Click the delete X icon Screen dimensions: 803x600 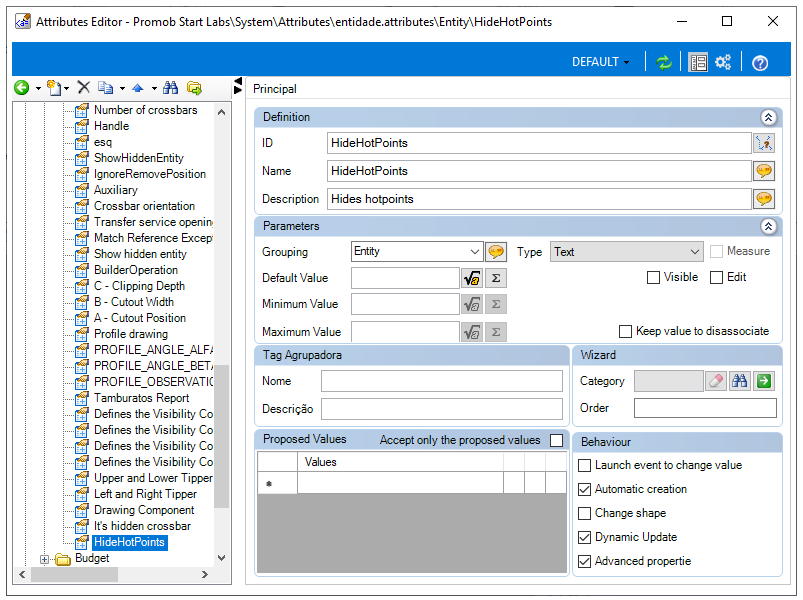(84, 88)
